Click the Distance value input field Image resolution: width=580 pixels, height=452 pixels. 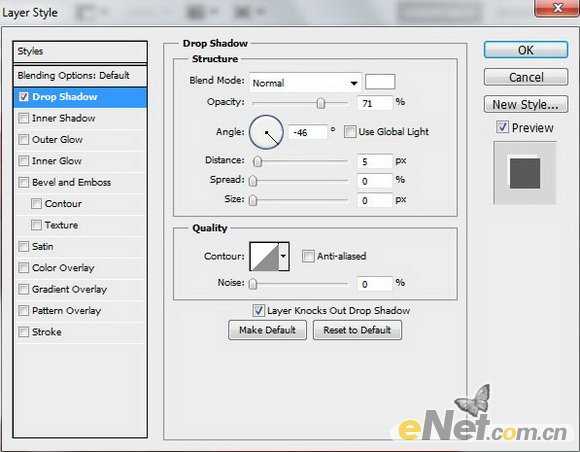click(374, 162)
